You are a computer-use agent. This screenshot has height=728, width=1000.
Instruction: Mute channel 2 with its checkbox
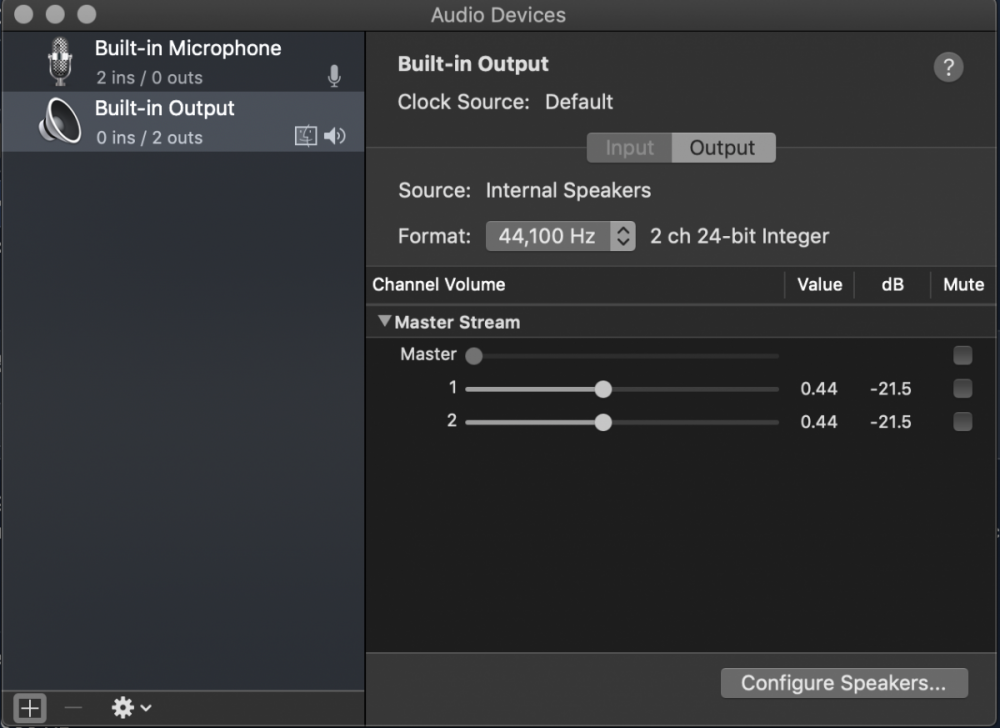(962, 422)
